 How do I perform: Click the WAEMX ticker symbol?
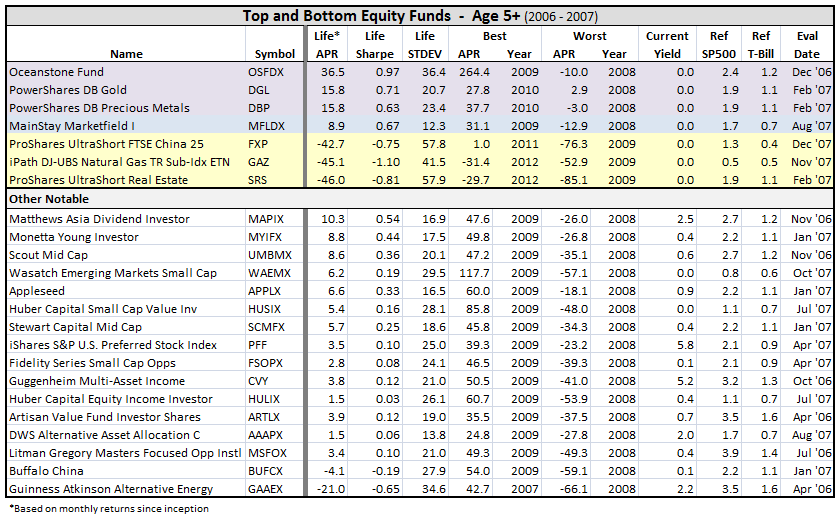click(x=270, y=272)
